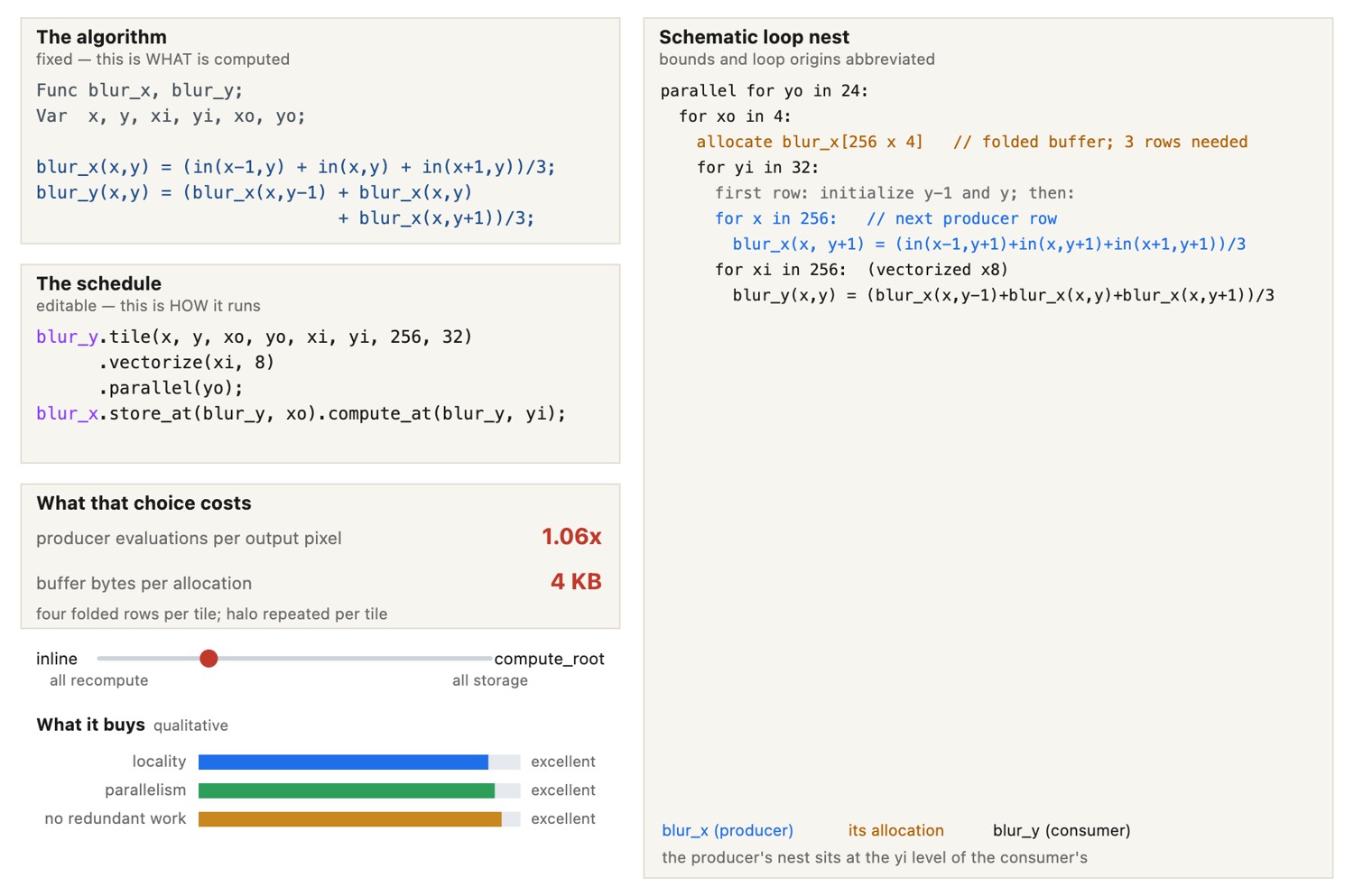Screen dimensions: 1354x896
Task: Click "fixed — this is WHAT is computed" subtitle
Action: tap(163, 60)
